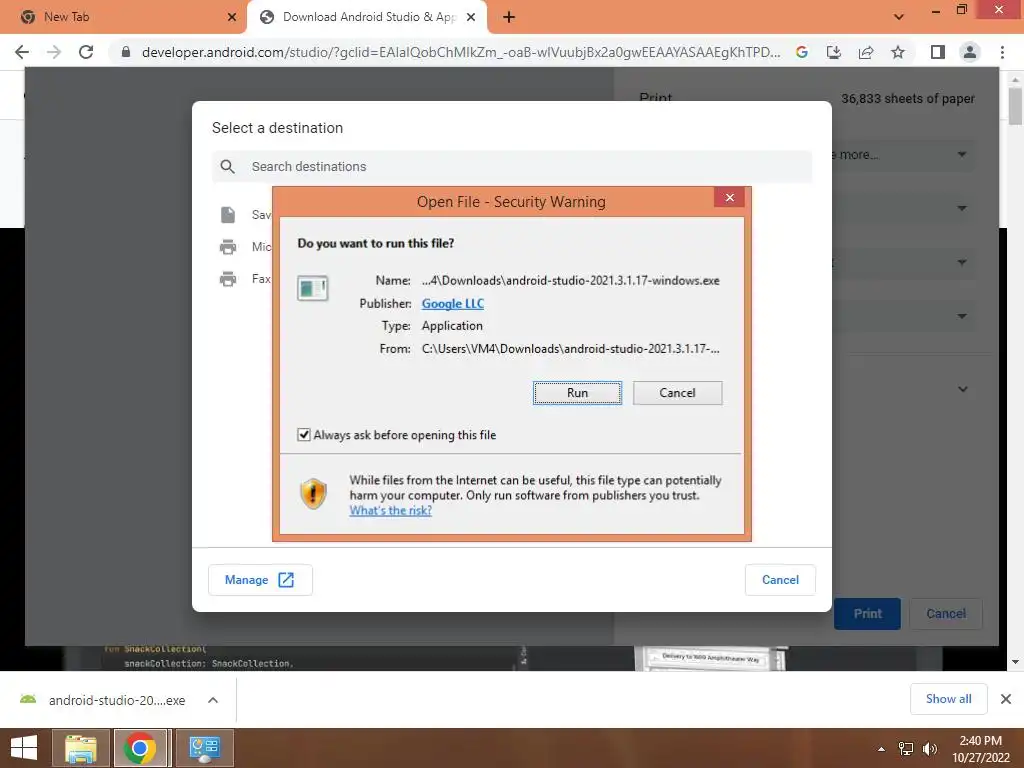Image resolution: width=1024 pixels, height=768 pixels.
Task: Open the What's the risk? link
Action: [391, 511]
